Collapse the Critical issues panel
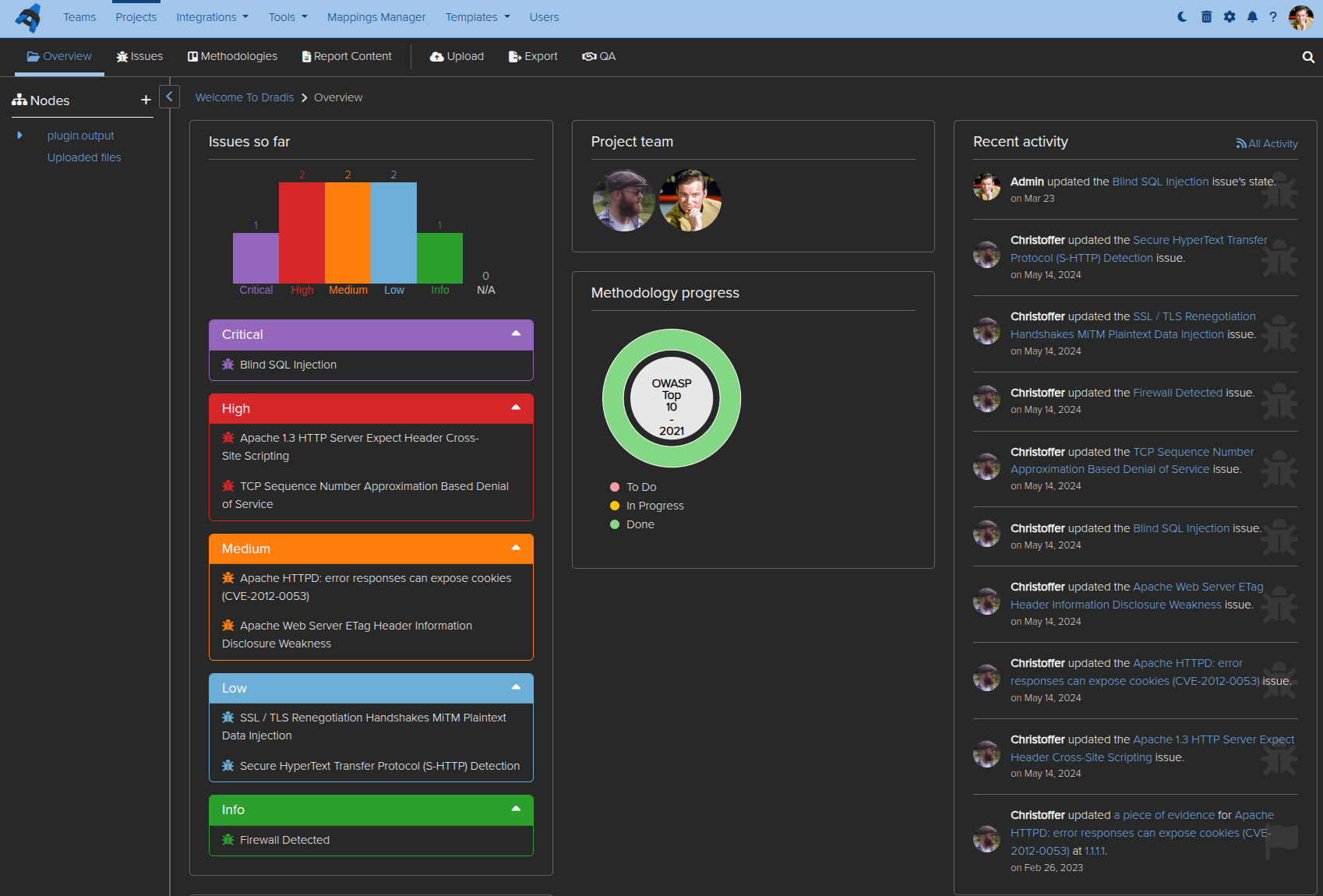The width and height of the screenshot is (1323, 896). click(x=516, y=334)
